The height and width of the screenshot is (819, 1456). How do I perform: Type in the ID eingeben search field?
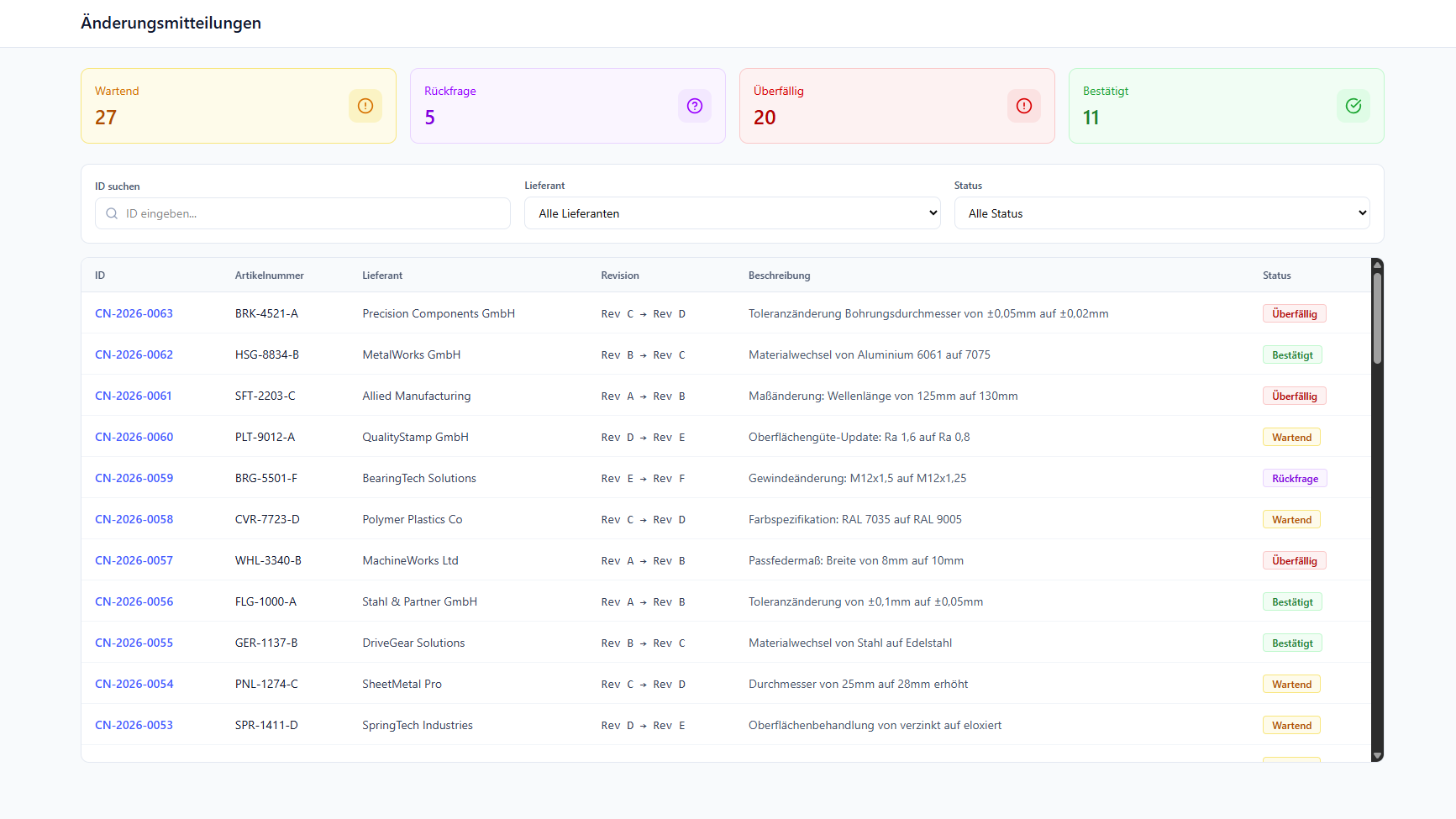coord(311,213)
